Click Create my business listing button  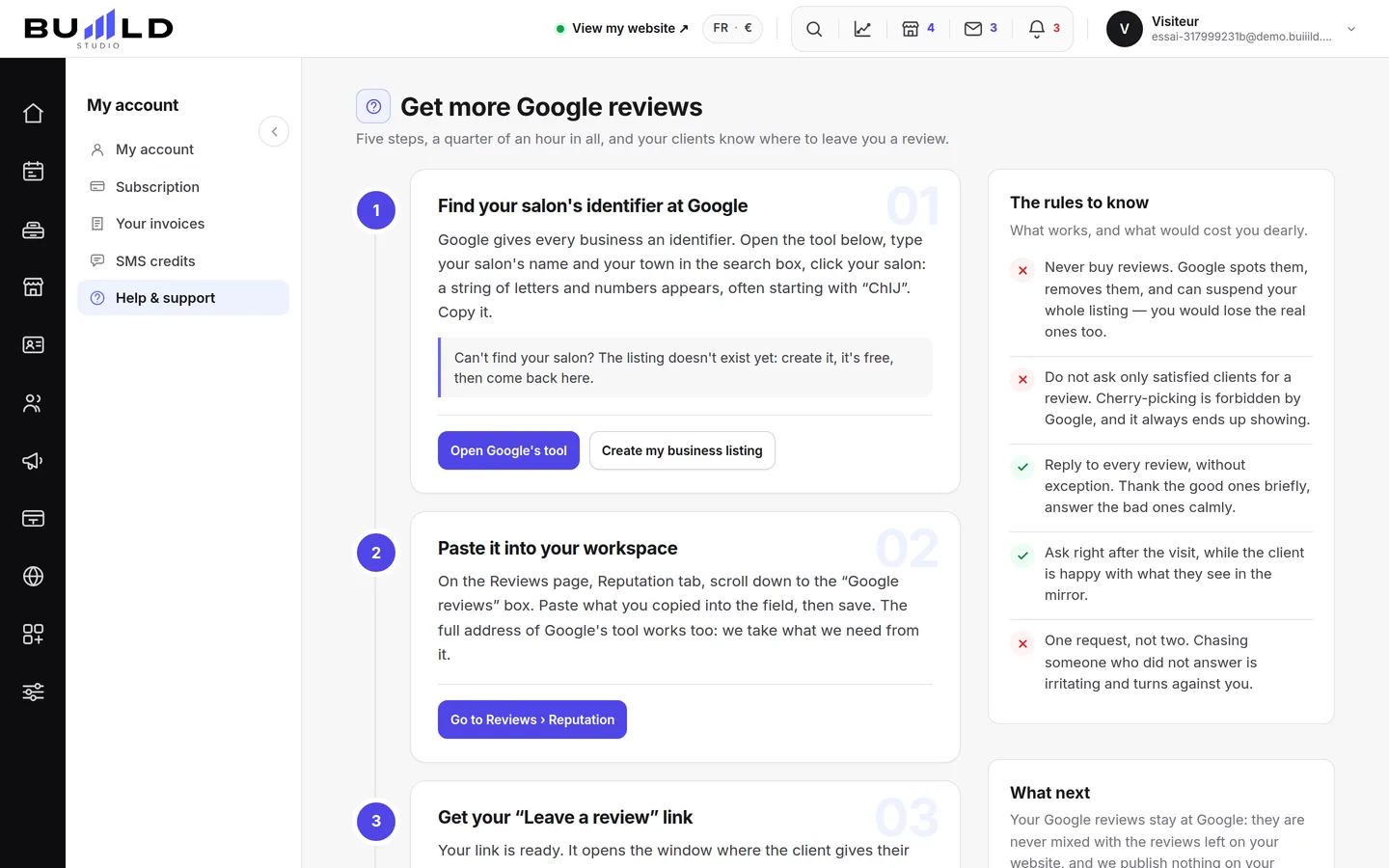(682, 450)
